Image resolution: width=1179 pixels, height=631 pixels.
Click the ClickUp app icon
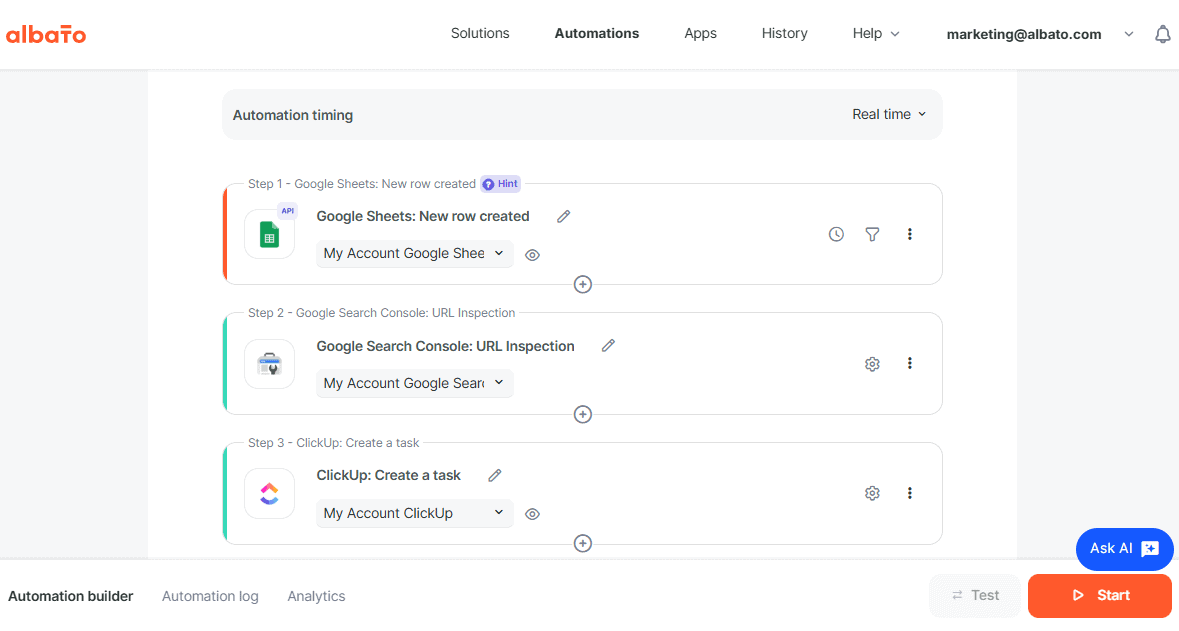pos(270,493)
